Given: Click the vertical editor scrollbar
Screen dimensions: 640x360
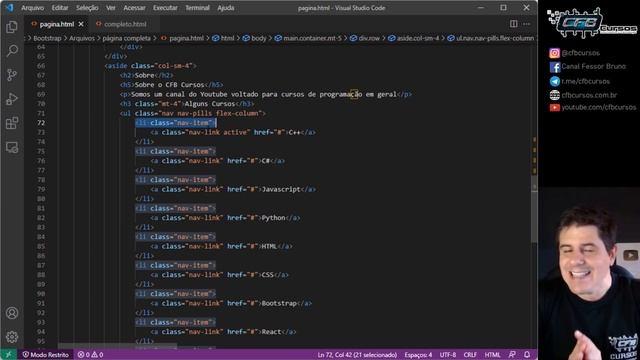Looking at the screenshot, I should click(534, 208).
